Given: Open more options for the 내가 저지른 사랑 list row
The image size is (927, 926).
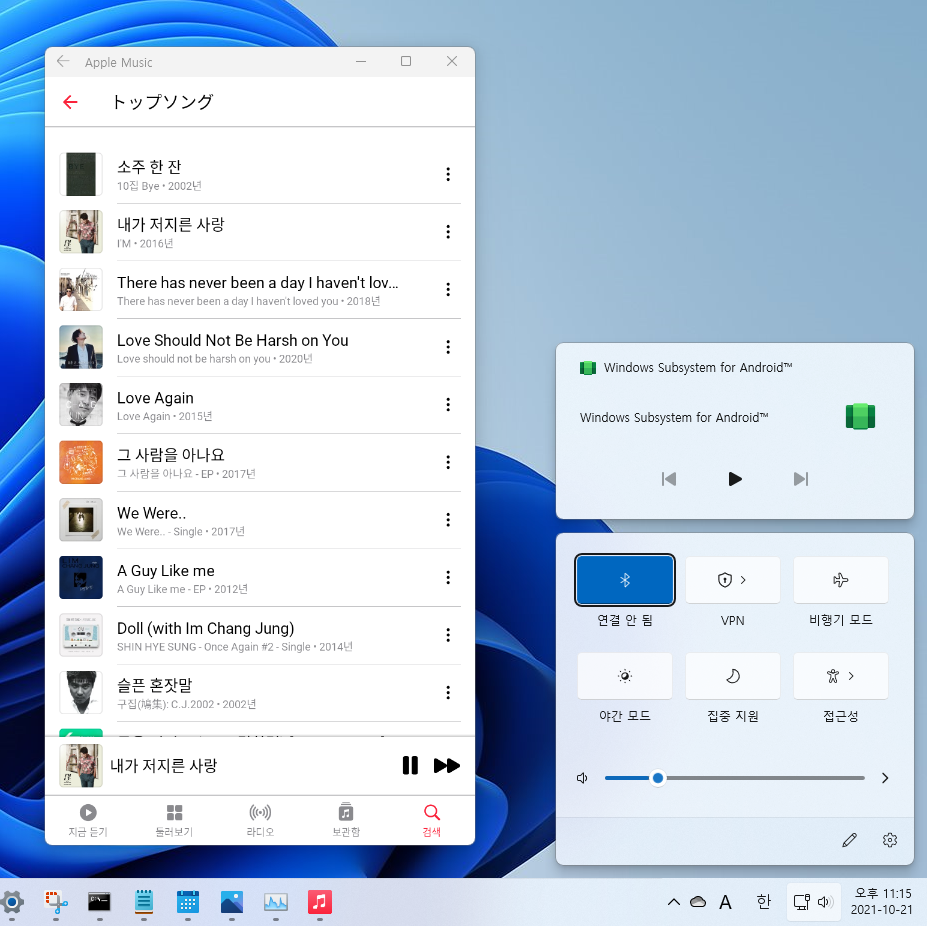Looking at the screenshot, I should tap(448, 231).
